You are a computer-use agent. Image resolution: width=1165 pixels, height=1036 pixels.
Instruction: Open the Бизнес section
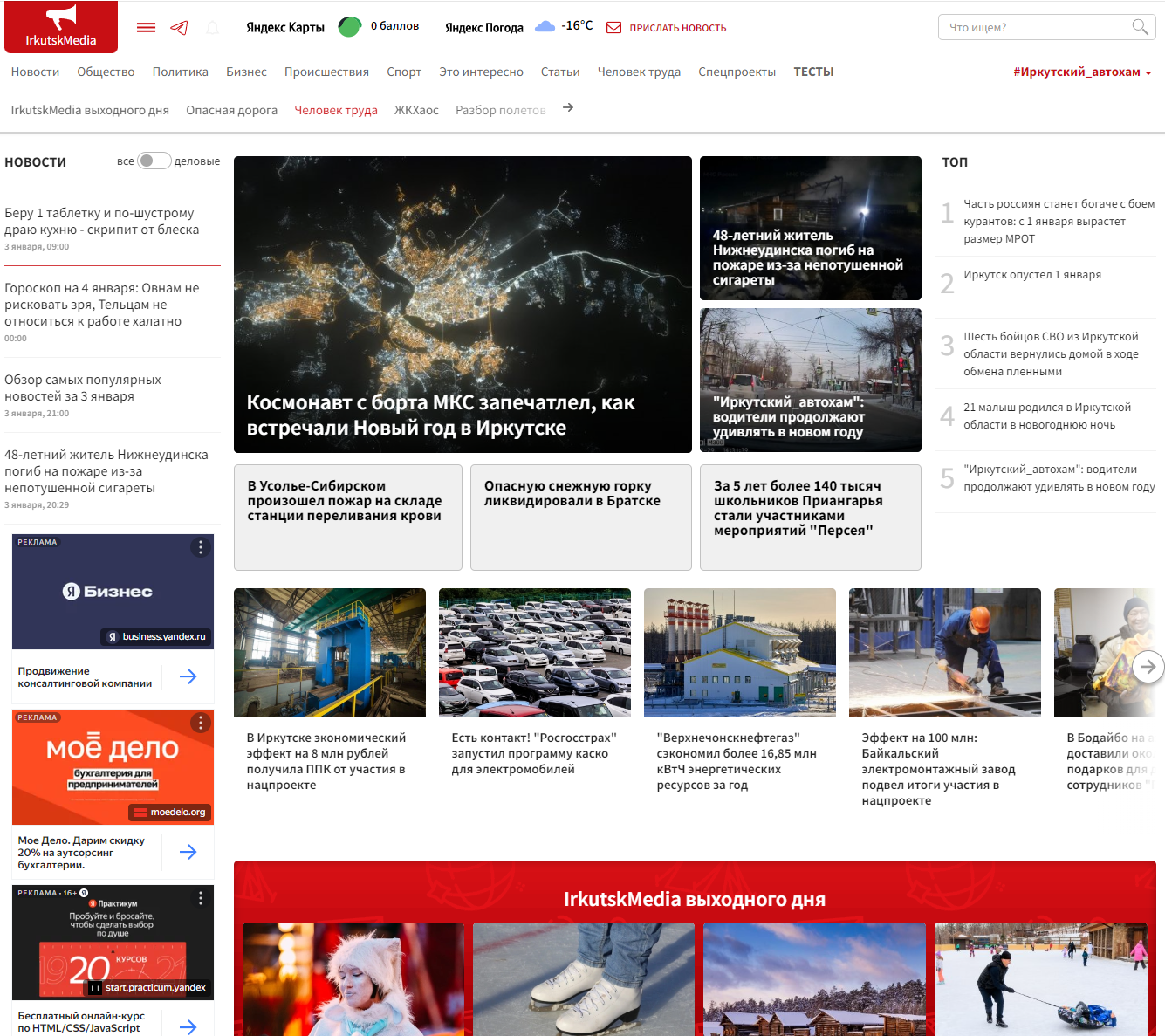[x=246, y=72]
